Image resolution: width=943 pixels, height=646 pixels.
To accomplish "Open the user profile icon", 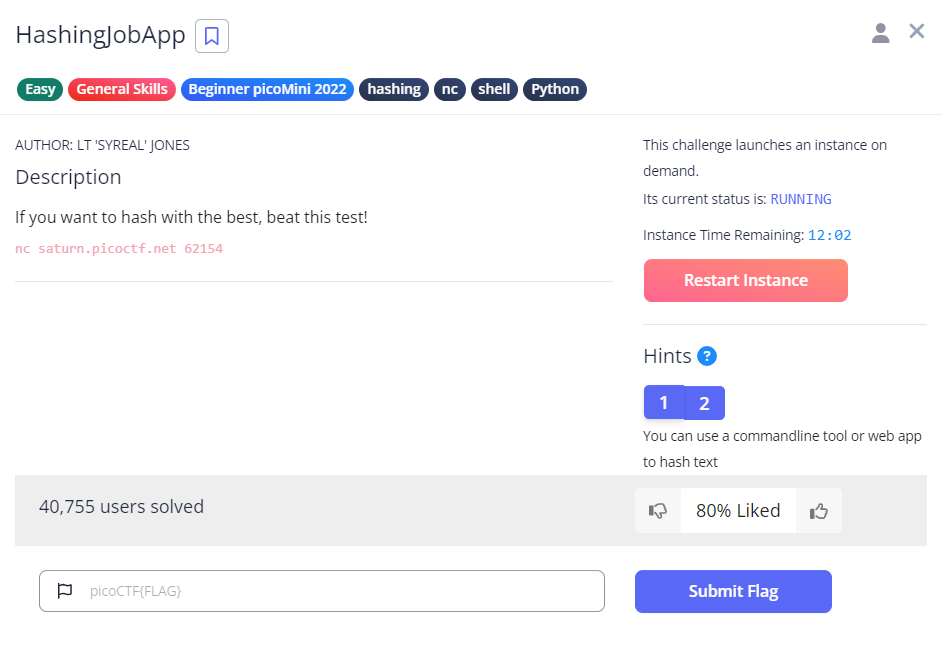I will pos(880,33).
